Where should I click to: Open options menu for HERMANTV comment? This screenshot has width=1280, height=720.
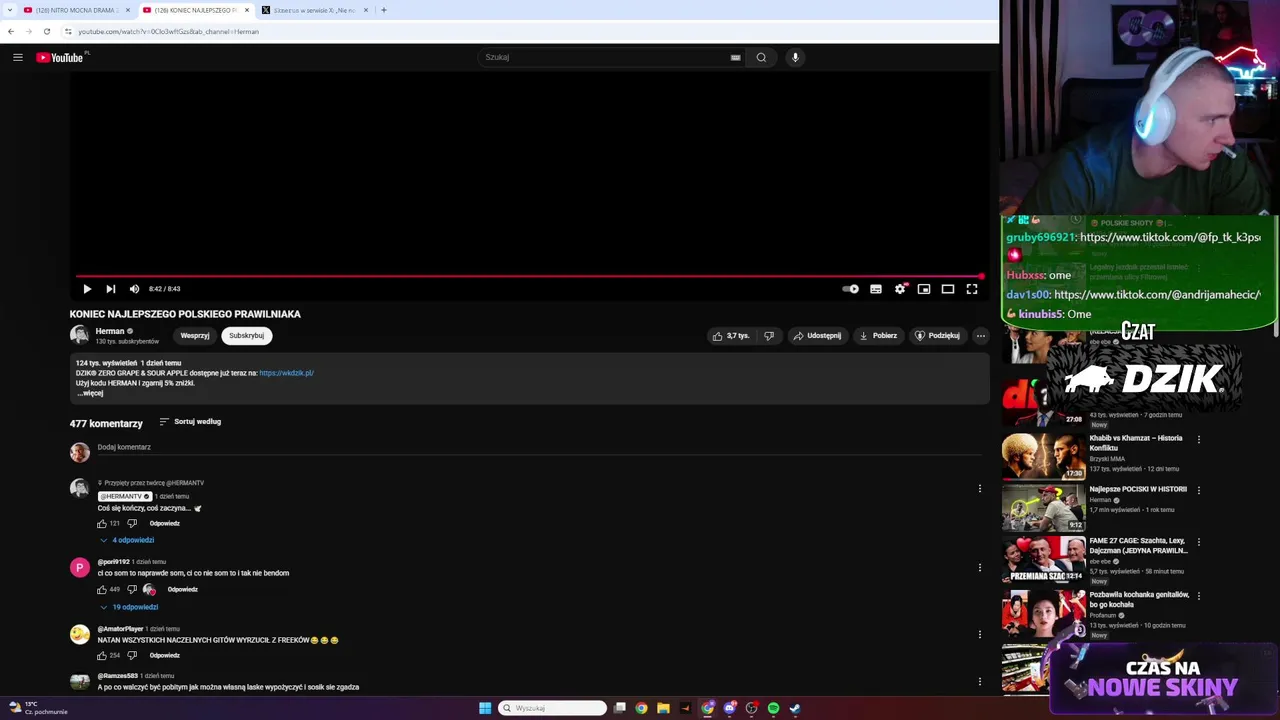click(980, 489)
